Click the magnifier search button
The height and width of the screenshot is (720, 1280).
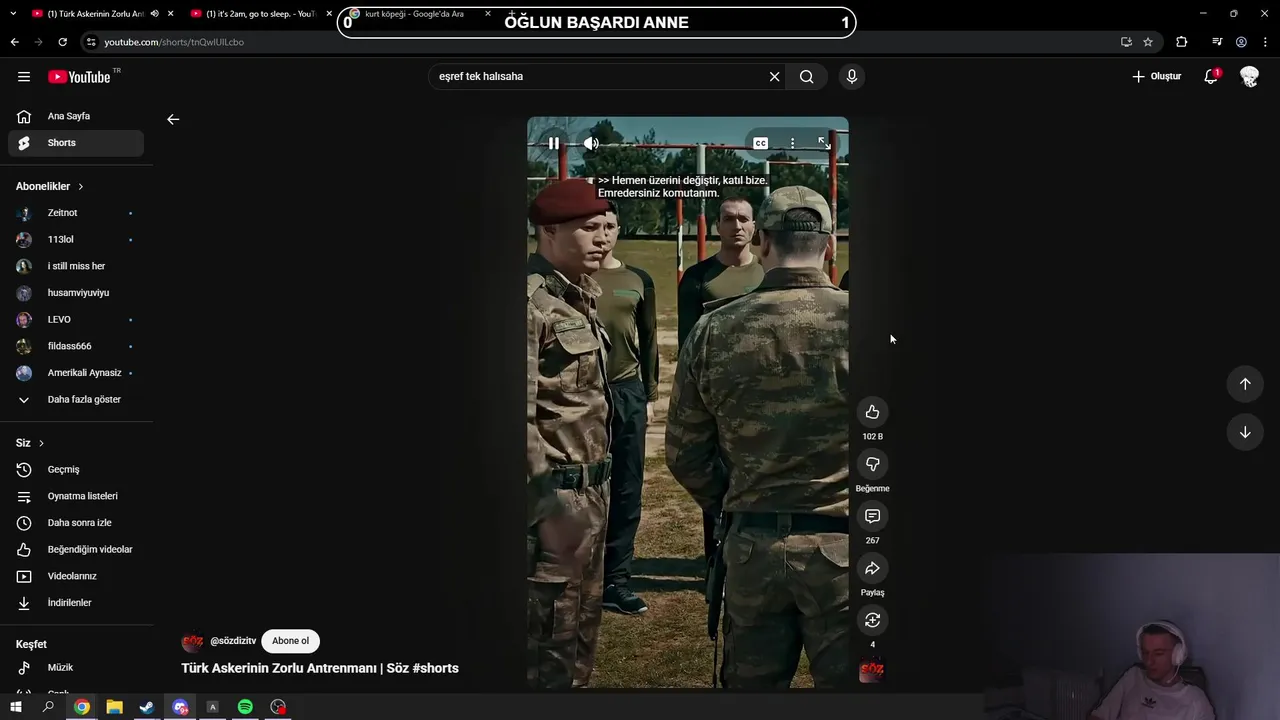click(x=807, y=77)
